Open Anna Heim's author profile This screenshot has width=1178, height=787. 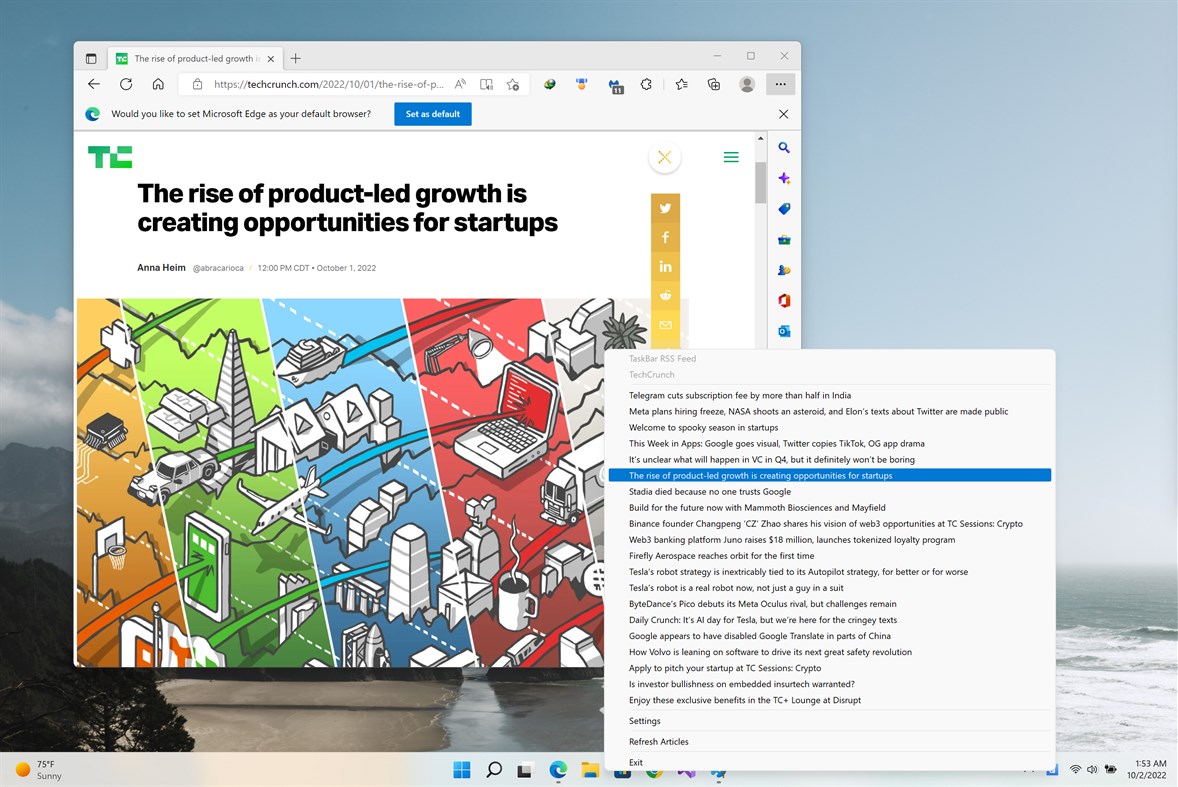161,267
